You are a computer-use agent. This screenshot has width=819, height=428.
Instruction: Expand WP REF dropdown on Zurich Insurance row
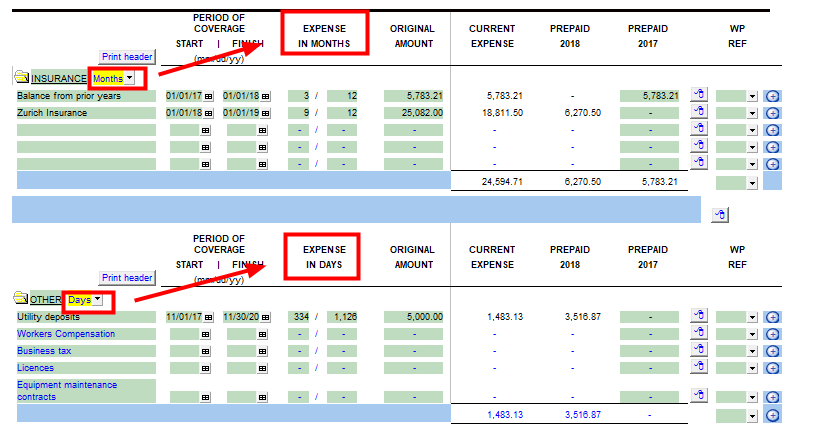752,113
